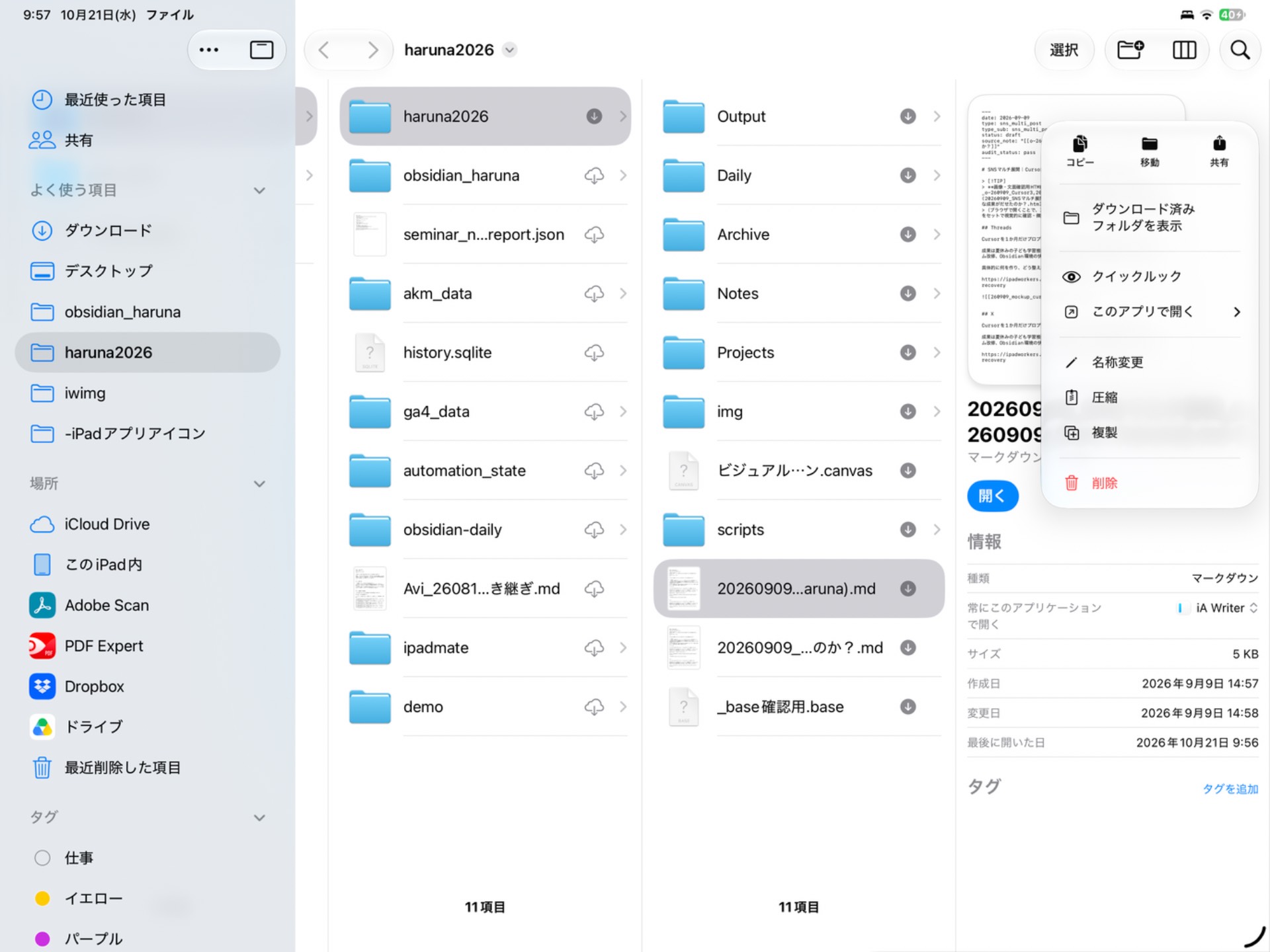Viewport: 1270px width, 952px height.
Task: Go forward with the right arrow
Action: pos(373,50)
